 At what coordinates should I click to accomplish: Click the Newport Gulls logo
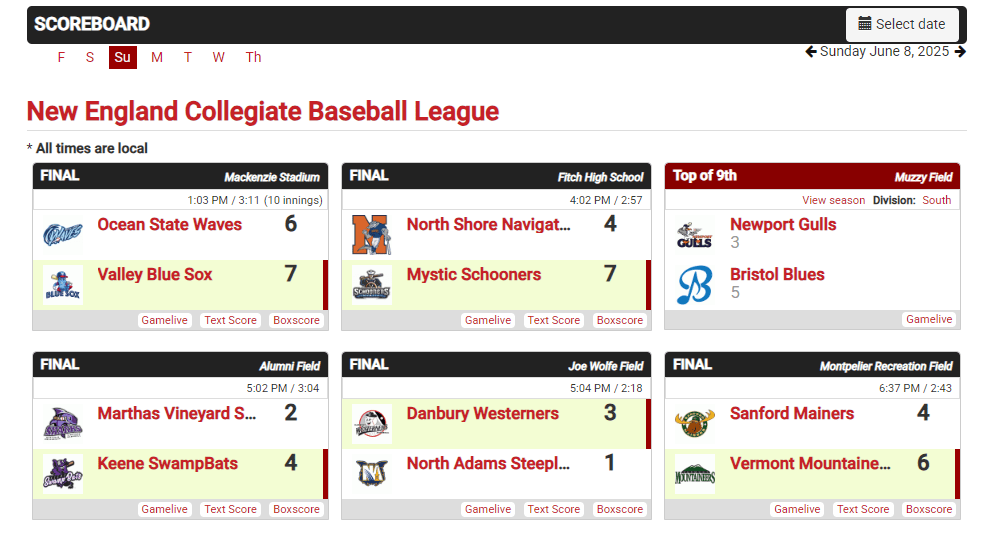coord(694,235)
